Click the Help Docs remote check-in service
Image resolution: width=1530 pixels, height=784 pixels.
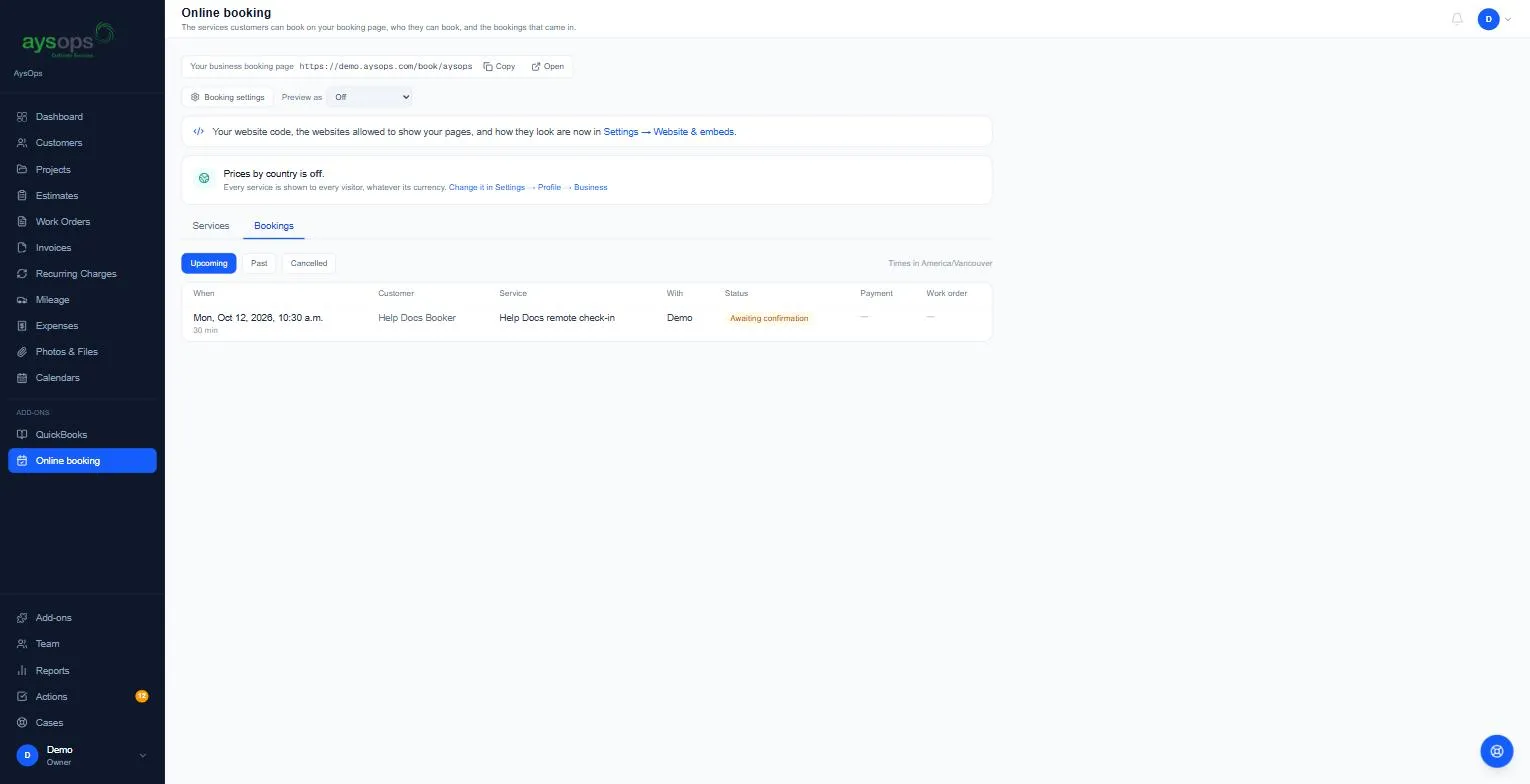pyautogui.click(x=557, y=318)
